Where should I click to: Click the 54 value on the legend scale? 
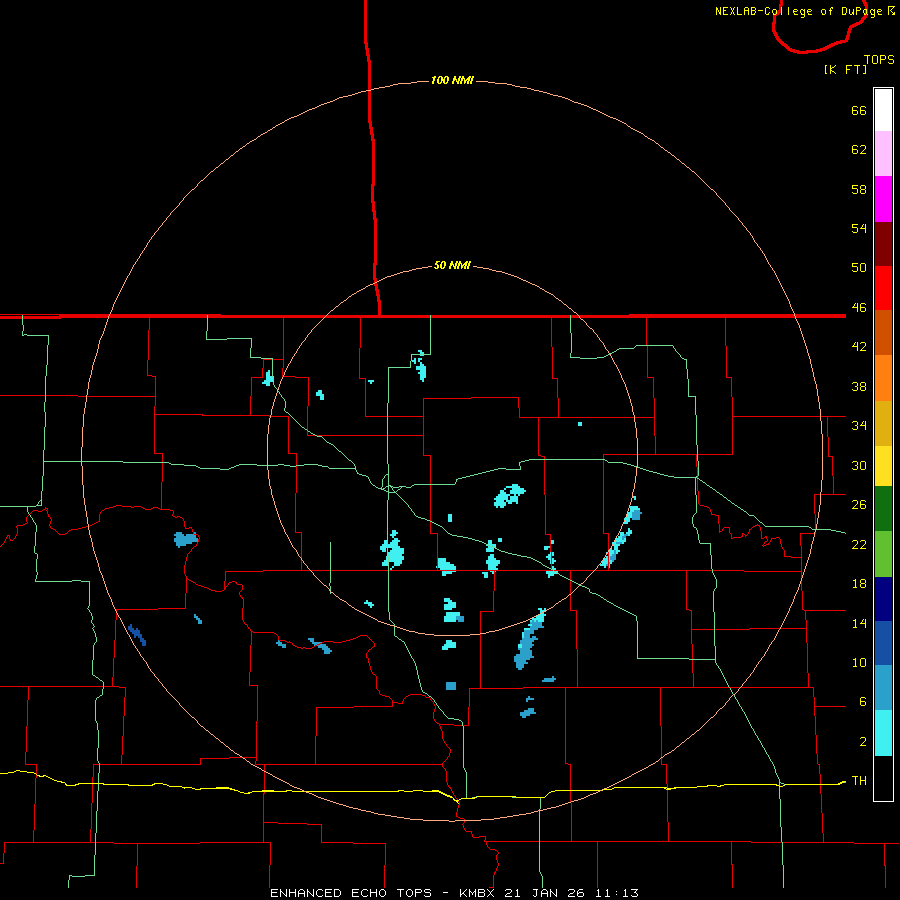pyautogui.click(x=859, y=228)
